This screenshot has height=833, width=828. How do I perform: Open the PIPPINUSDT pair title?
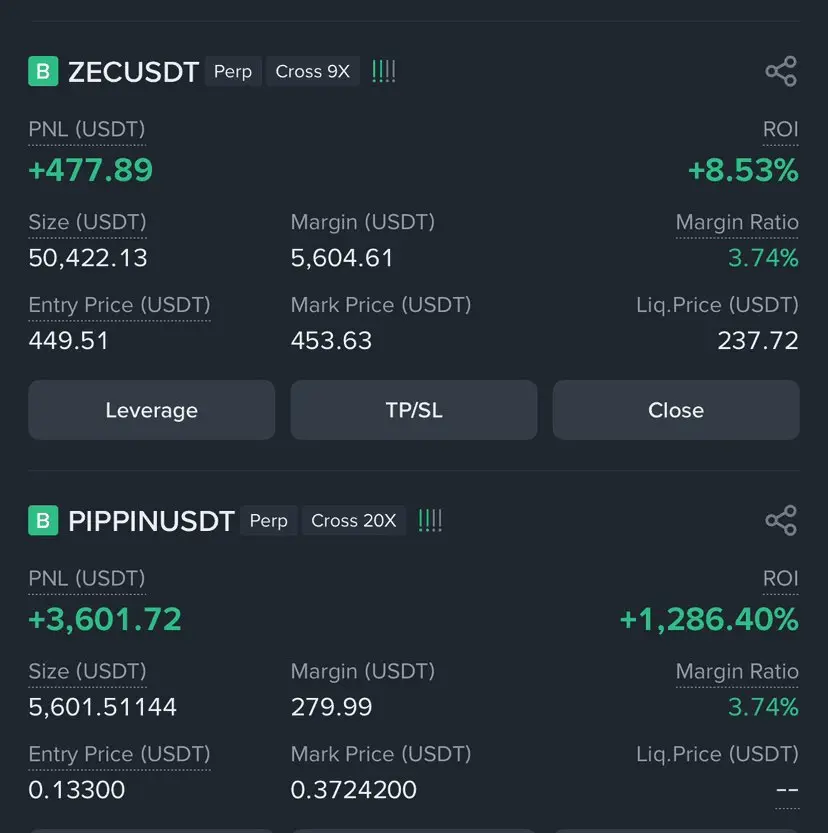click(x=151, y=521)
